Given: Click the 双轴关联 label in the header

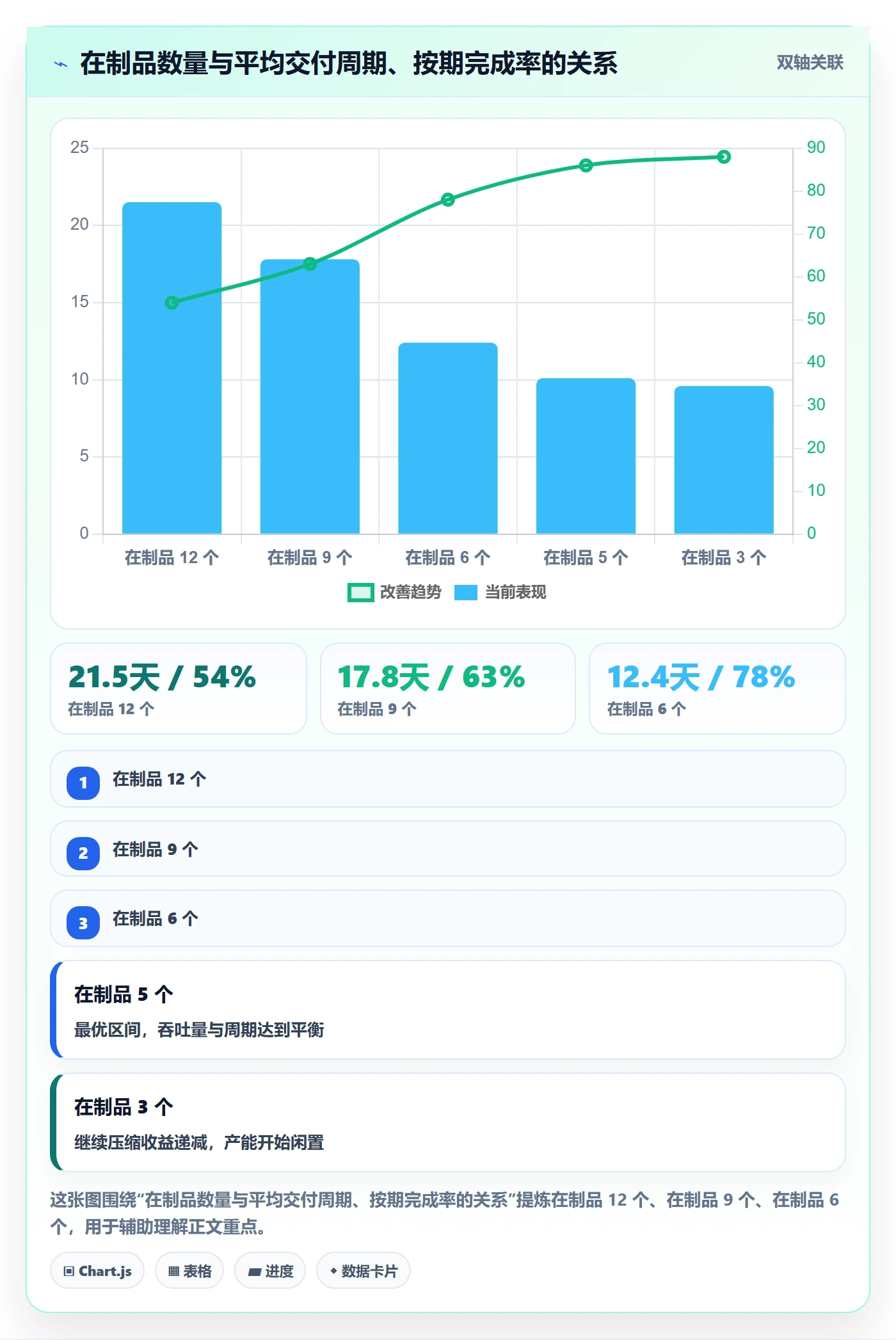Looking at the screenshot, I should click(x=810, y=63).
